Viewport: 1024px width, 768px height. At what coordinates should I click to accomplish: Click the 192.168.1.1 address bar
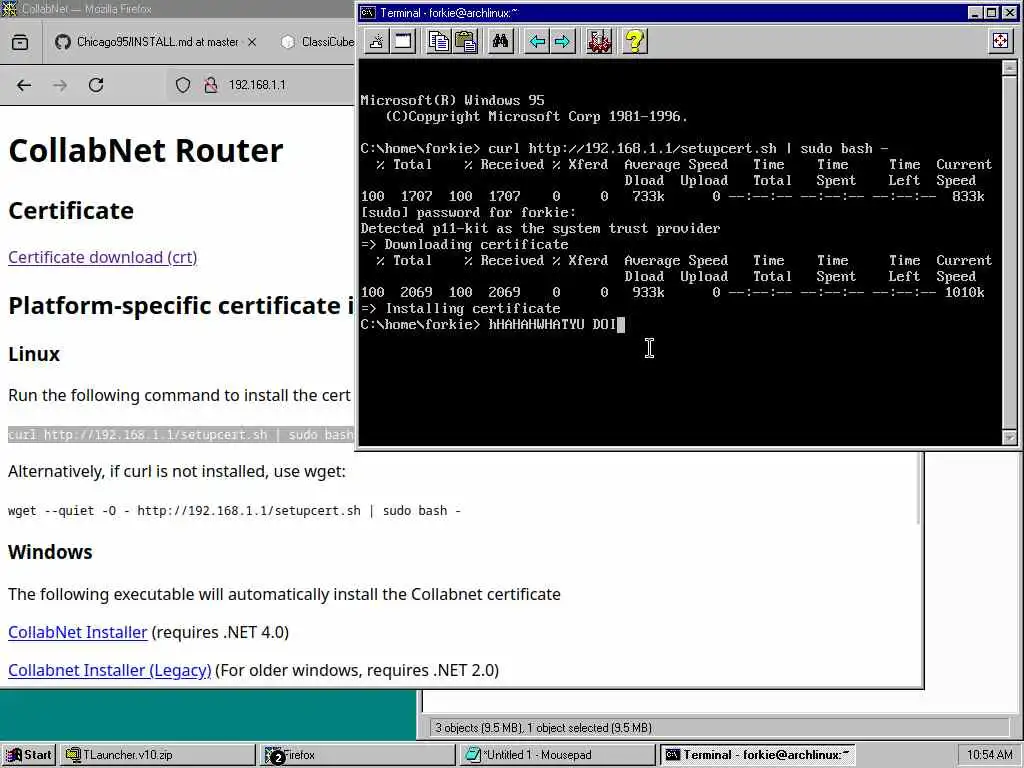[257, 85]
